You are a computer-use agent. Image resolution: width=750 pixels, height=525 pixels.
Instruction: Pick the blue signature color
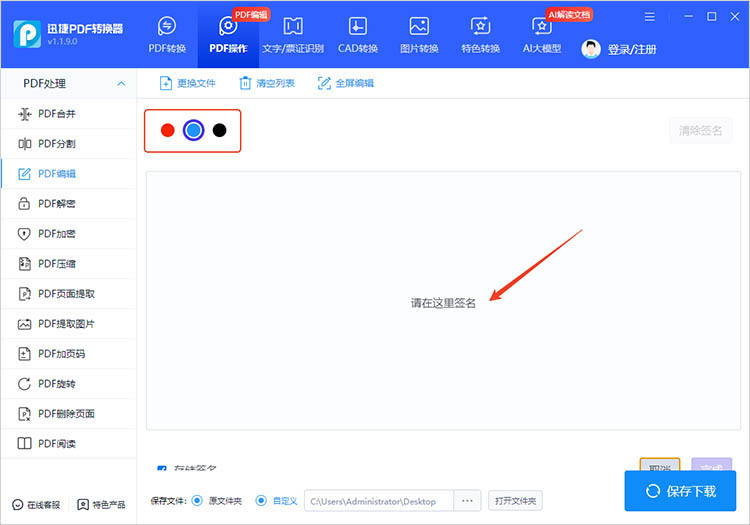tap(194, 130)
